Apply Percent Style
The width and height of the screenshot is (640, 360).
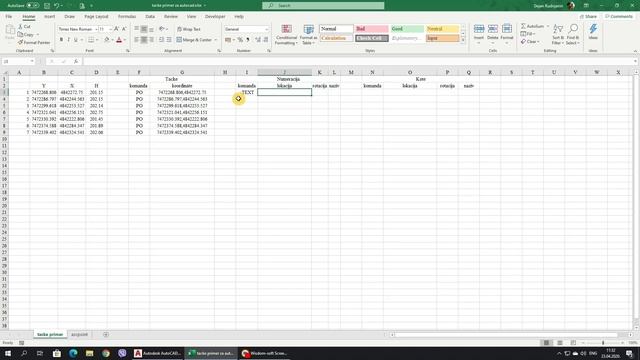coord(240,40)
